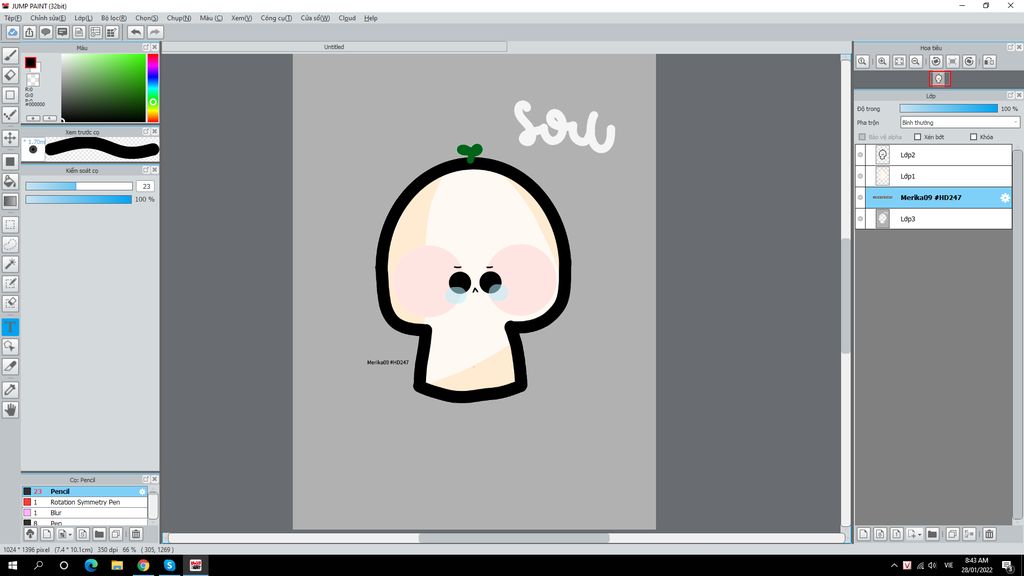
Task: Open the Help menu
Action: 370,18
